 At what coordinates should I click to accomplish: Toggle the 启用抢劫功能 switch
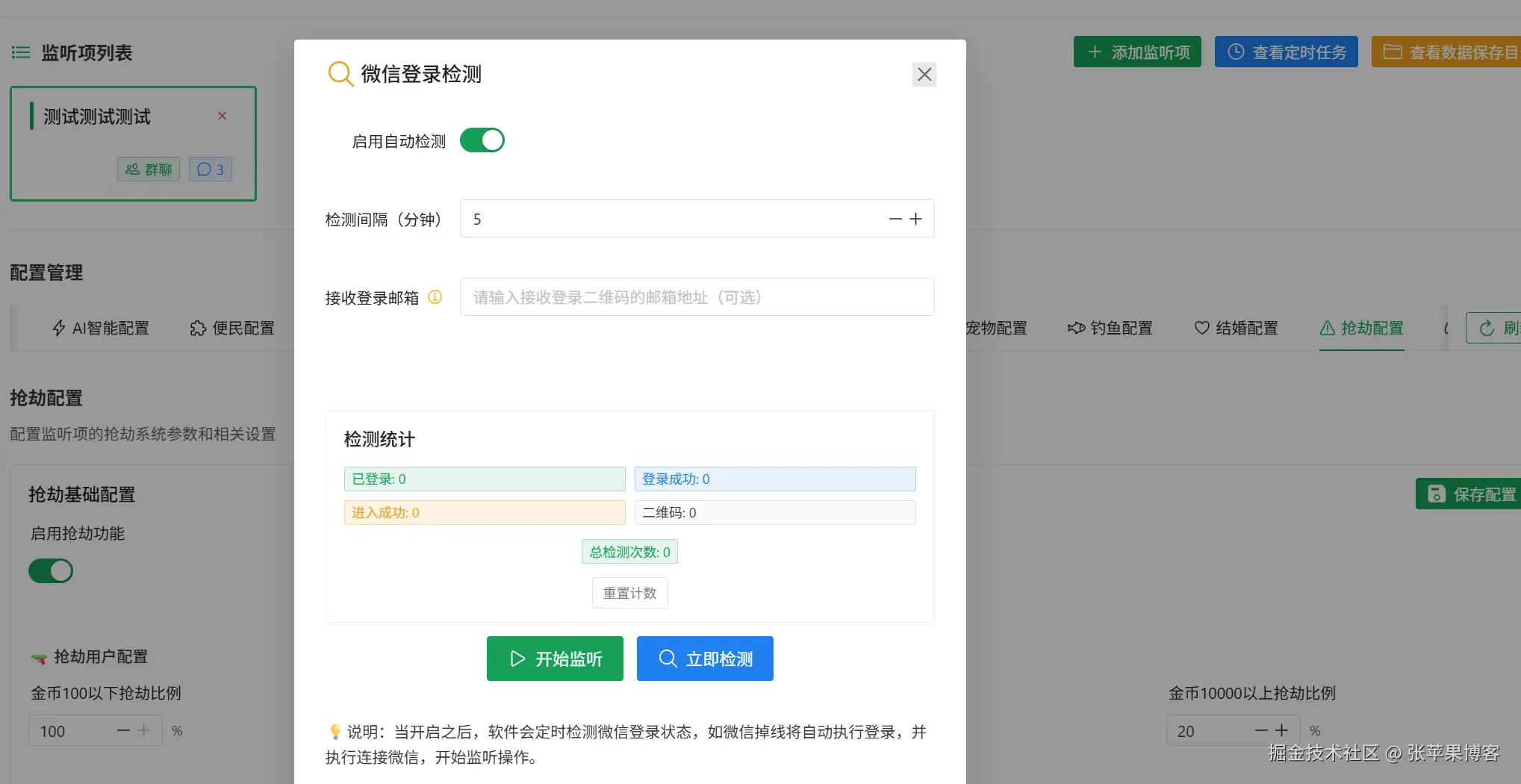[51, 571]
